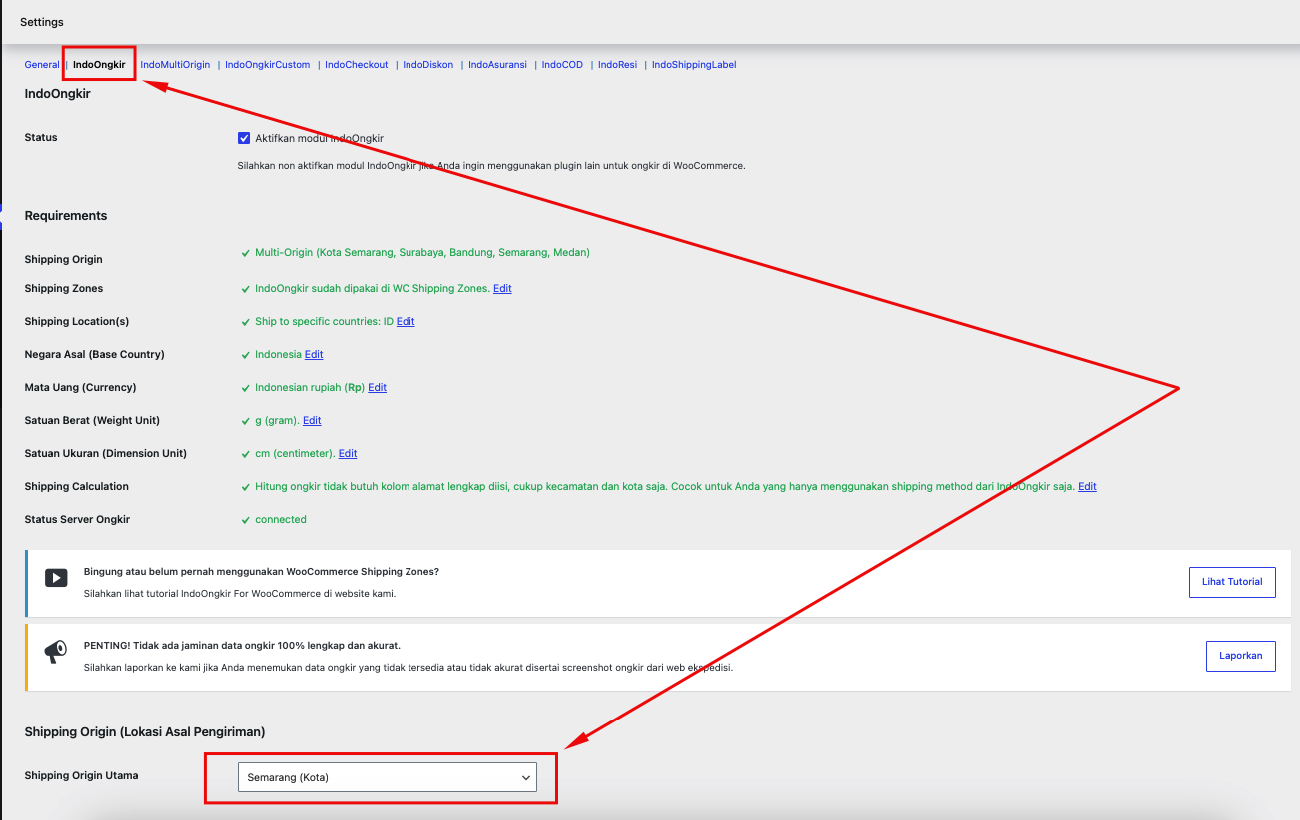This screenshot has height=820, width=1300.
Task: Edit the Negara Asal base country
Action: coord(314,354)
